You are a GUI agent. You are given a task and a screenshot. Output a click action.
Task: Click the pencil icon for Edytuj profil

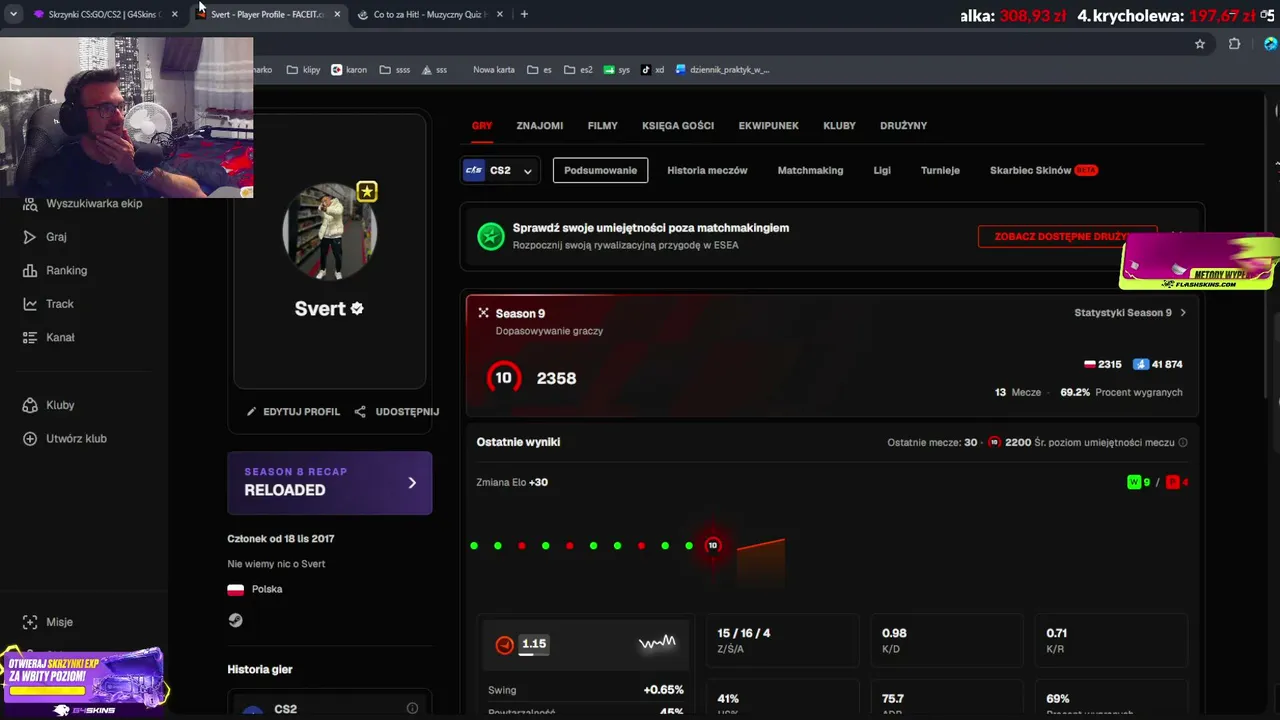[x=252, y=411]
